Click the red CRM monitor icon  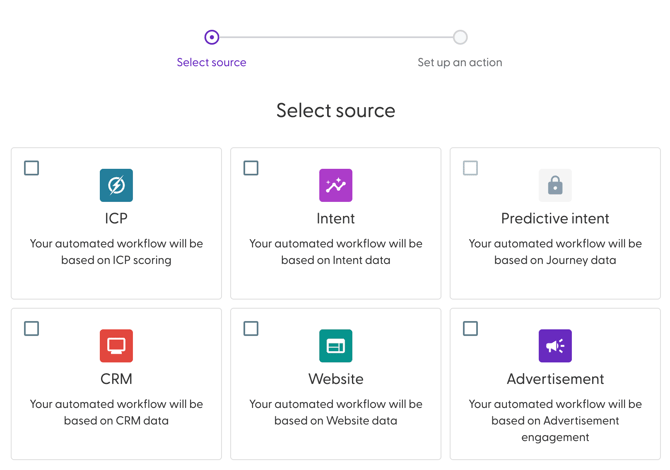(116, 346)
